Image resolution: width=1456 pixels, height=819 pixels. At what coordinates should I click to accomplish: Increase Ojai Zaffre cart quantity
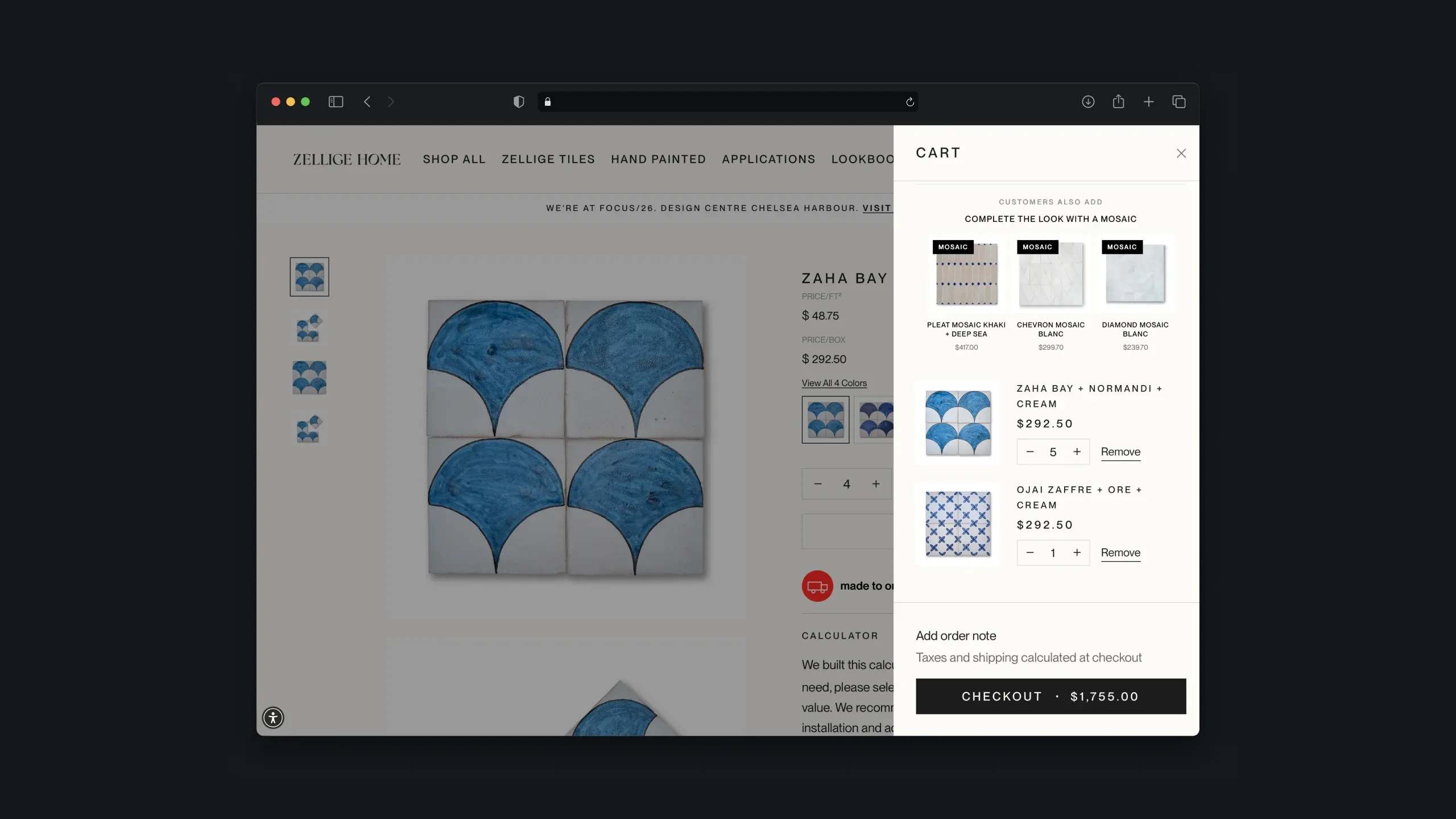coord(1077,553)
